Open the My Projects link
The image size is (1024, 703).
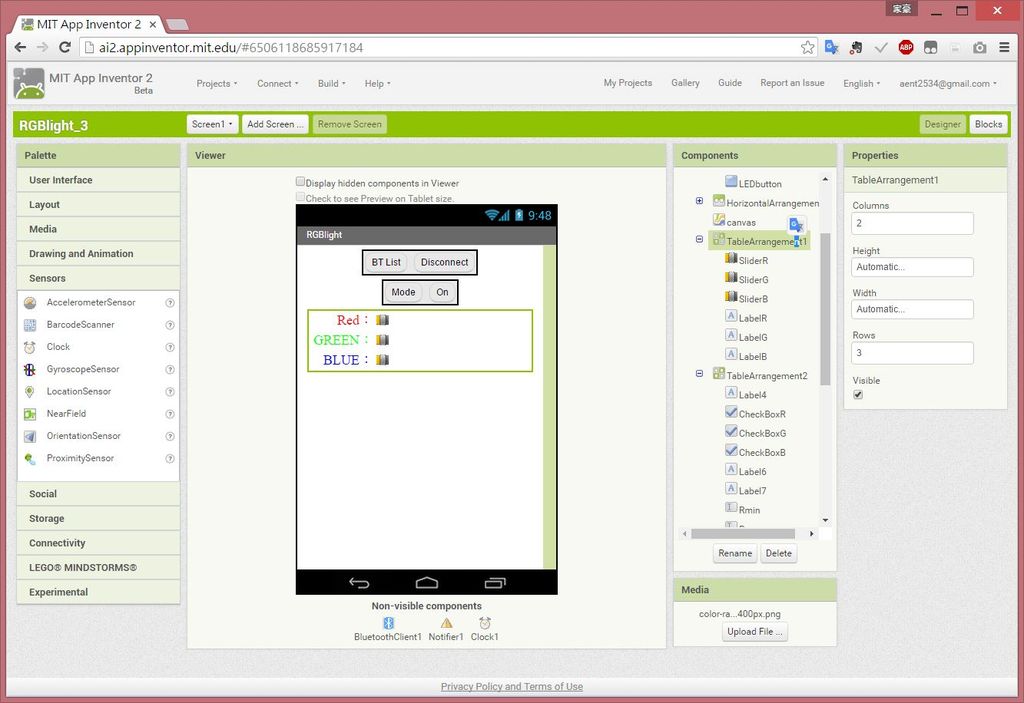pyautogui.click(x=628, y=83)
